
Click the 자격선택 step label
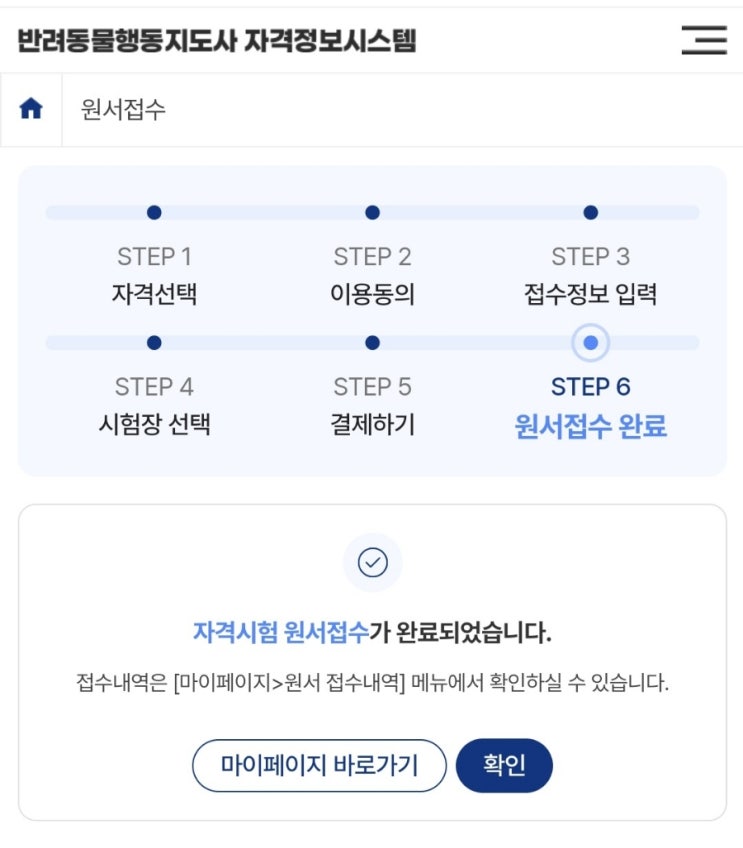point(154,294)
